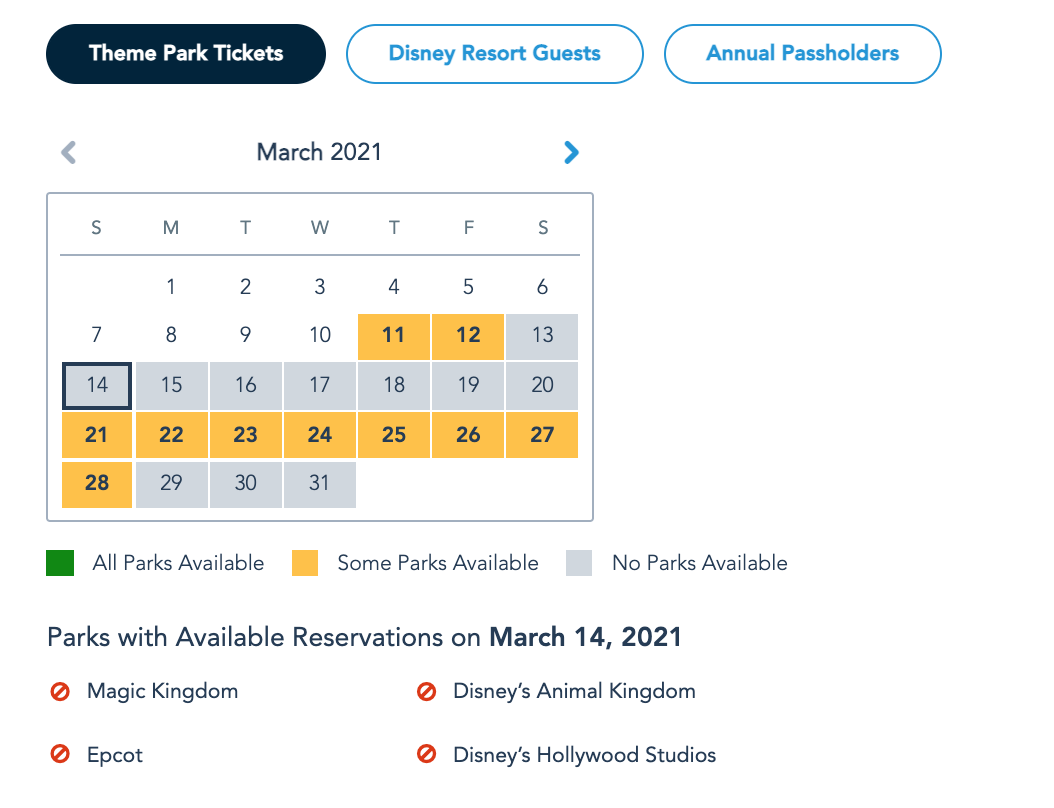The image size is (1054, 808).
Task: Open the Annual Passholders tab
Action: tap(802, 54)
